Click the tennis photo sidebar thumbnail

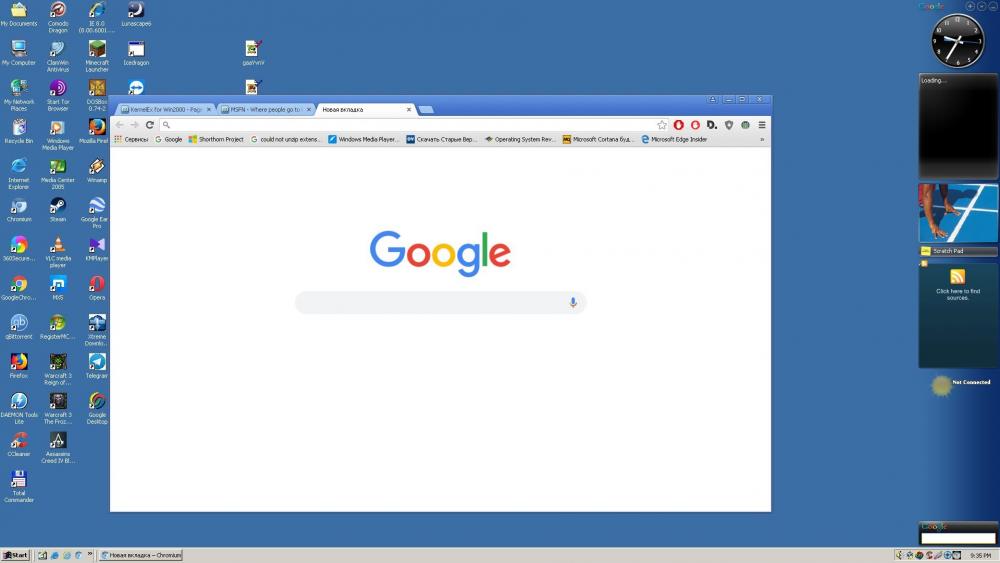point(958,214)
